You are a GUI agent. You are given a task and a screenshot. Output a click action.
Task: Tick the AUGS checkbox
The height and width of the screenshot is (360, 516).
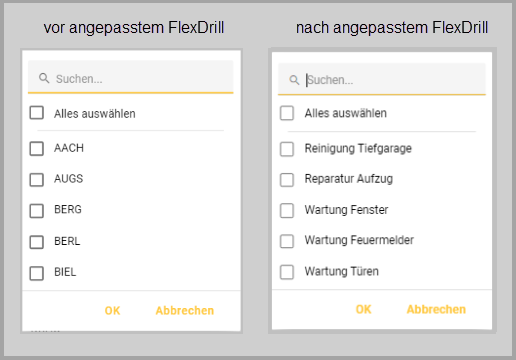point(37,180)
